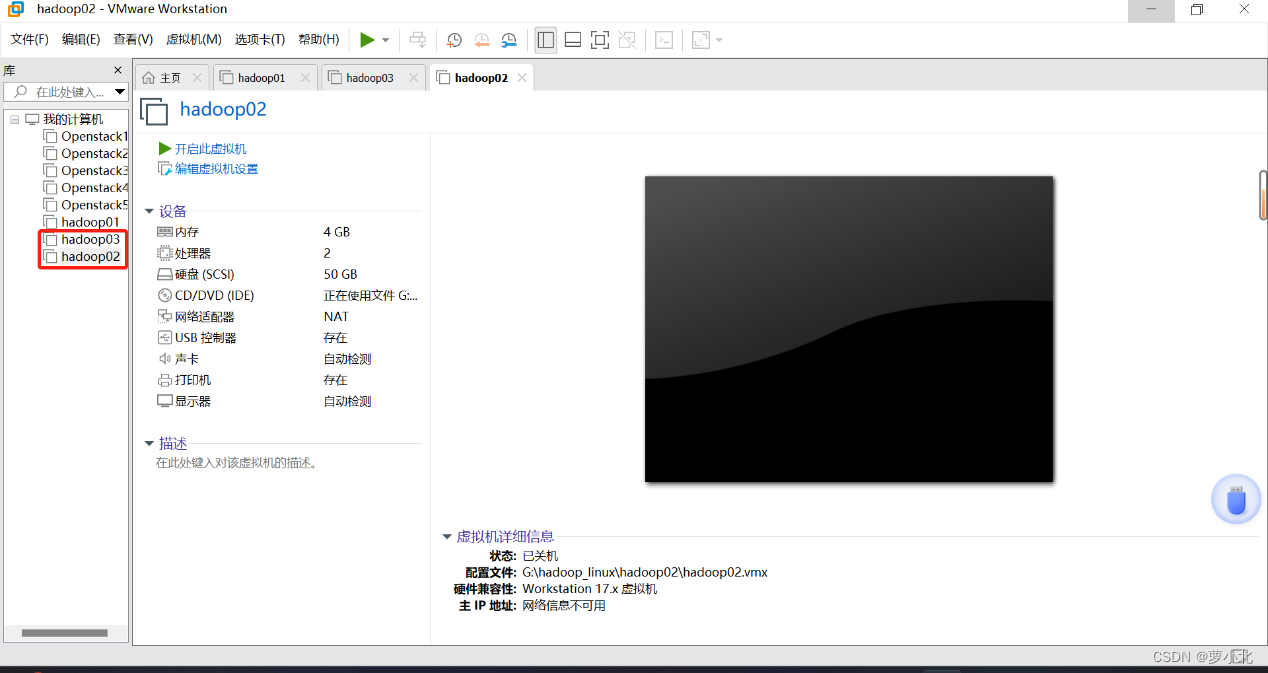Click the main pane vertical scrollbar

(x=1263, y=195)
